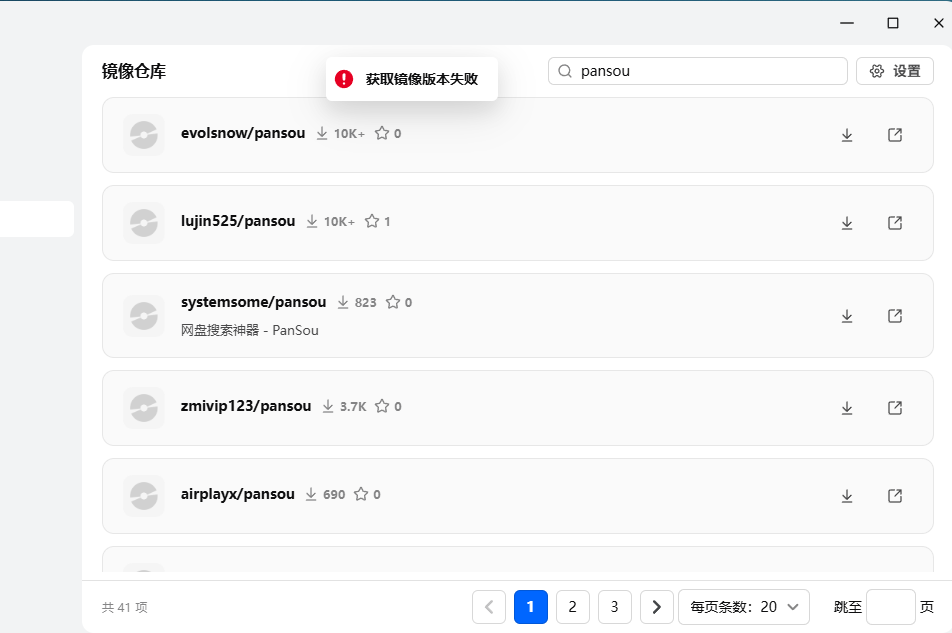Select the highlighted sidebar item
Screen dimensions: 952x633
[x=37, y=218]
